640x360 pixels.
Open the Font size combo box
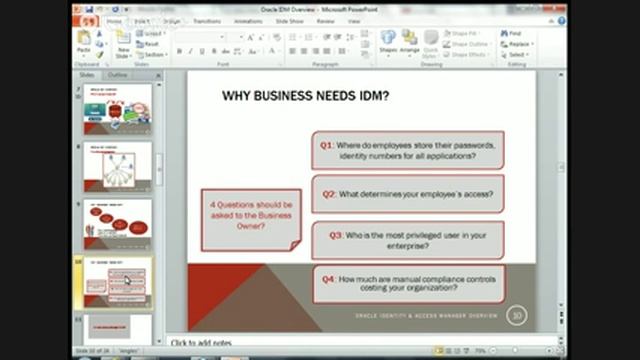pos(236,38)
